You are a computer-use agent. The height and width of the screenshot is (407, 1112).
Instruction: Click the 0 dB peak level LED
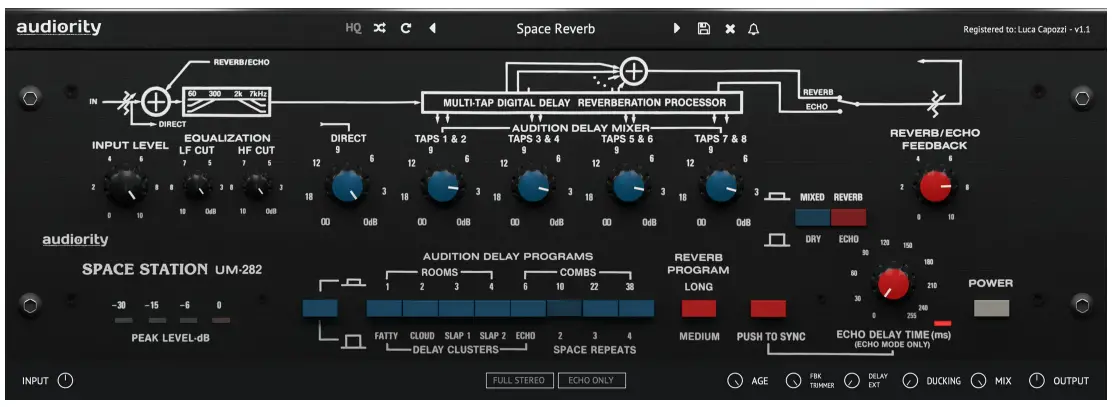220,320
